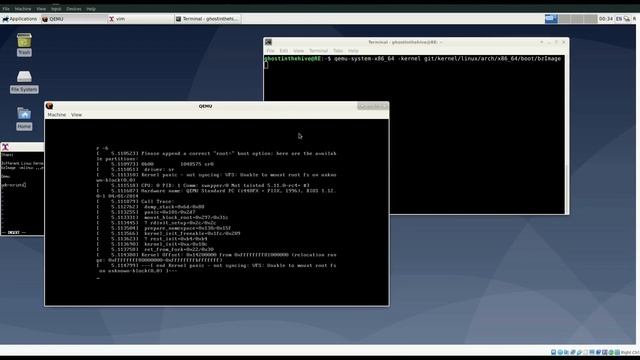Click the VirtualBox display status icon

[x=592, y=352]
